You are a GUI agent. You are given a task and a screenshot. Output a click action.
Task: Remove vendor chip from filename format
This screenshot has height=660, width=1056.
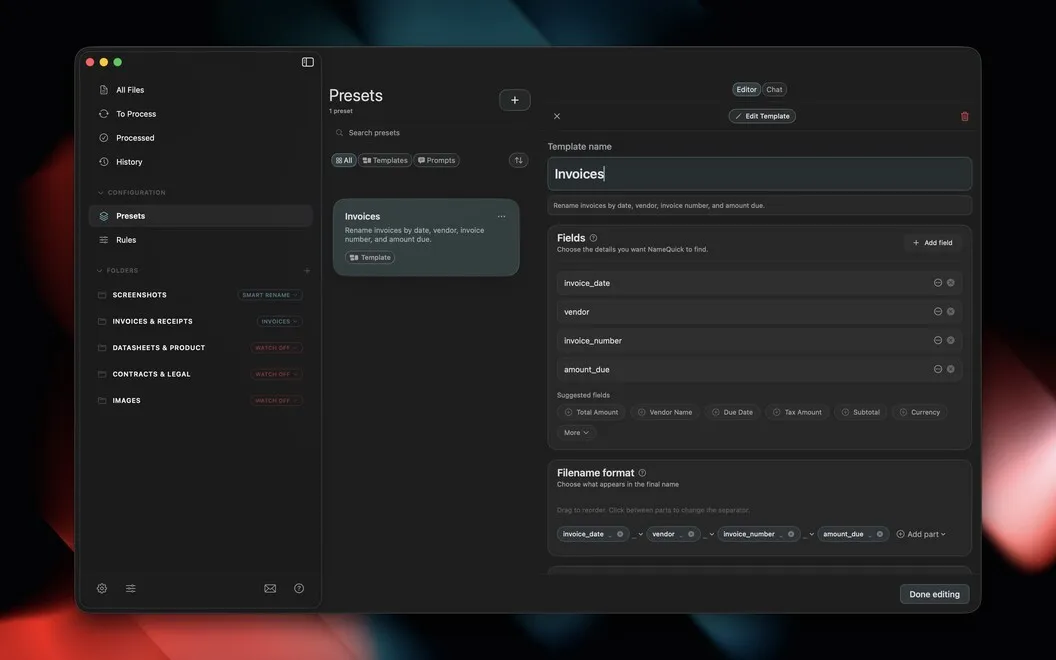click(691, 534)
